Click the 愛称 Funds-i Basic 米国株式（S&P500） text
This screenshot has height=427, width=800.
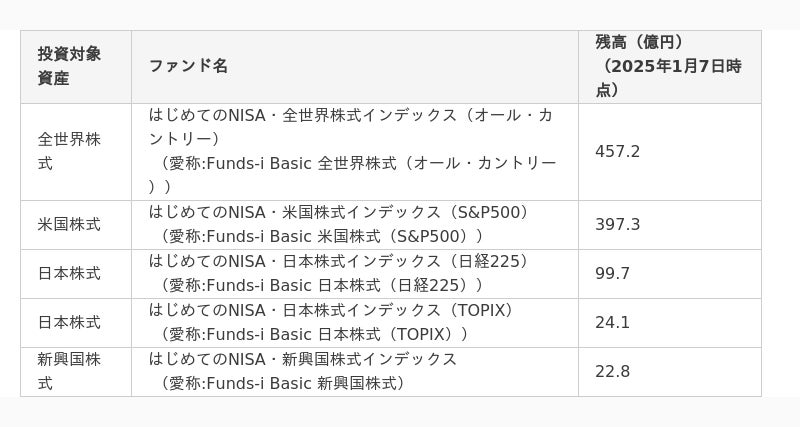pos(320,237)
